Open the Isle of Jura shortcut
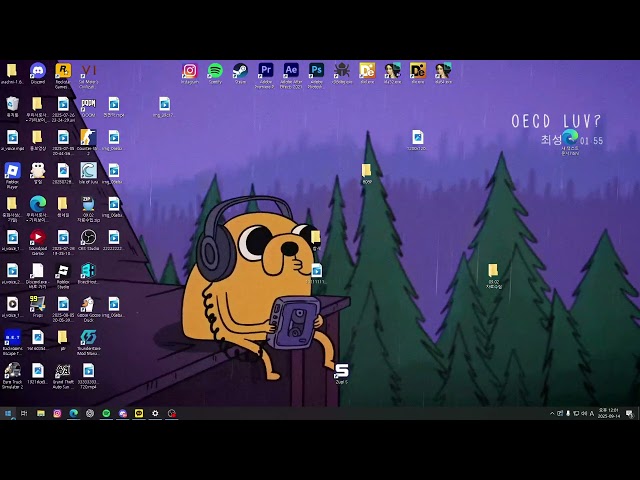 (88, 171)
